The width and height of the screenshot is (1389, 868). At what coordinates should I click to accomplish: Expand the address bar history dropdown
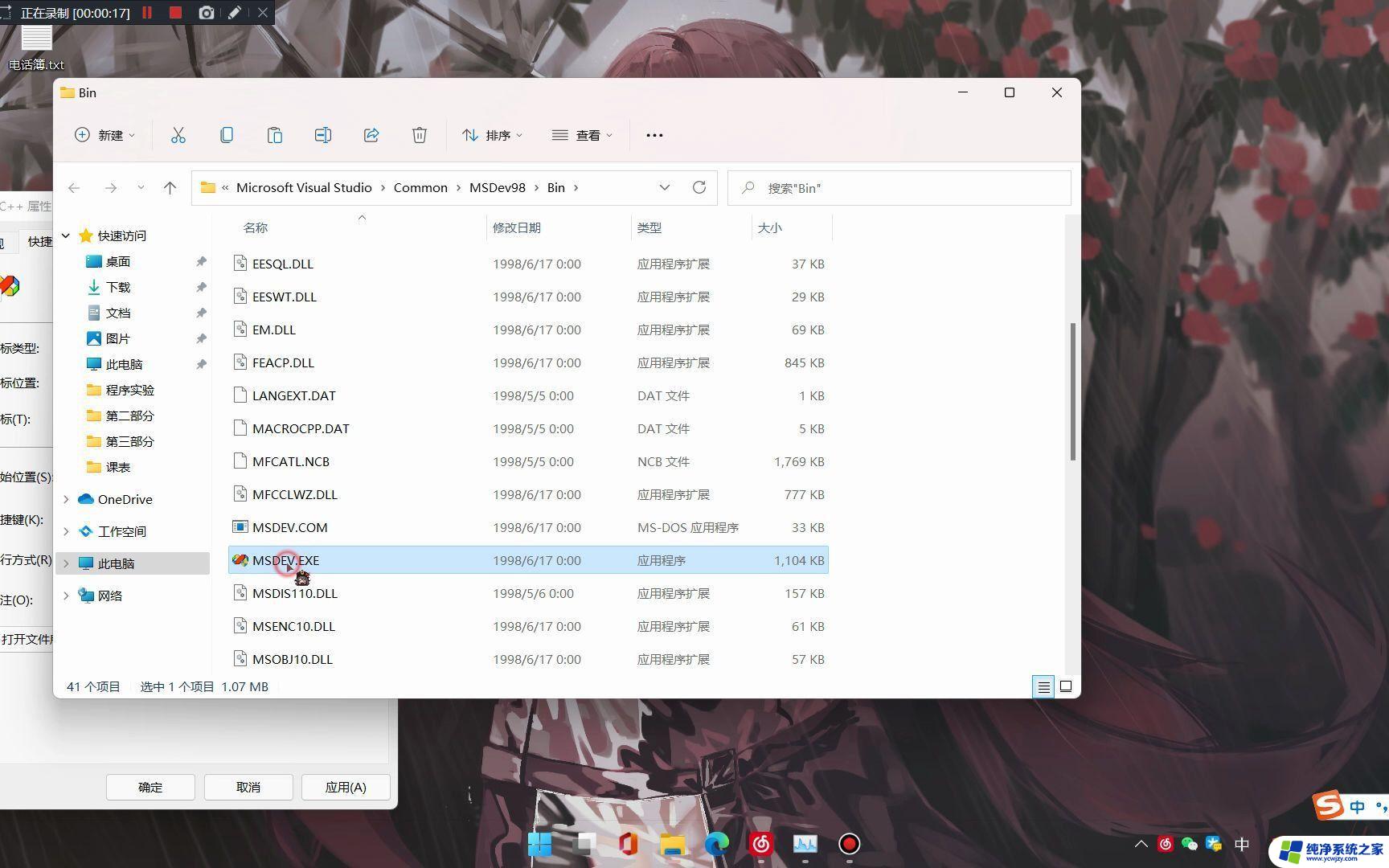click(x=665, y=187)
